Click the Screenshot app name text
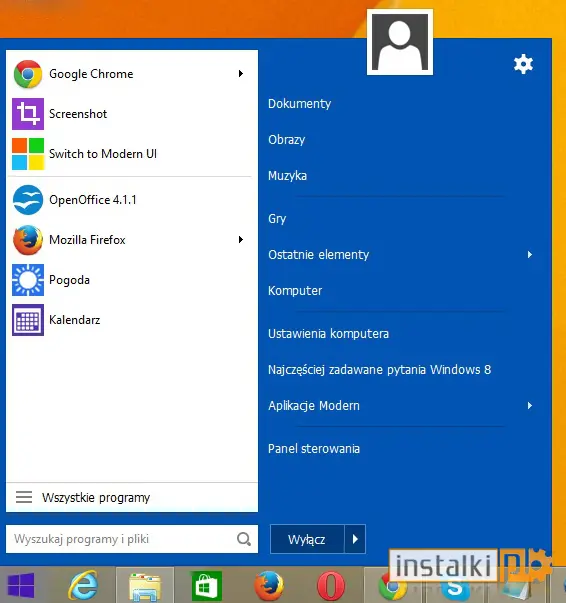 78,114
